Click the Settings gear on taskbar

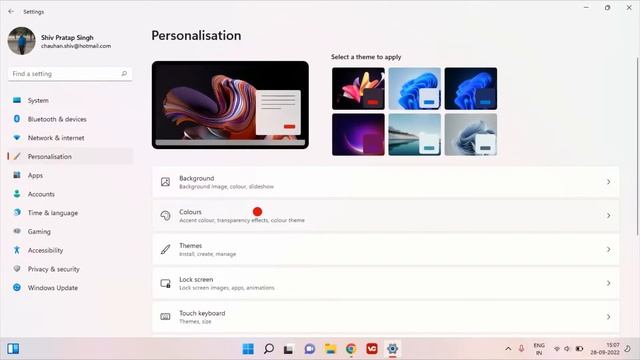tap(392, 349)
